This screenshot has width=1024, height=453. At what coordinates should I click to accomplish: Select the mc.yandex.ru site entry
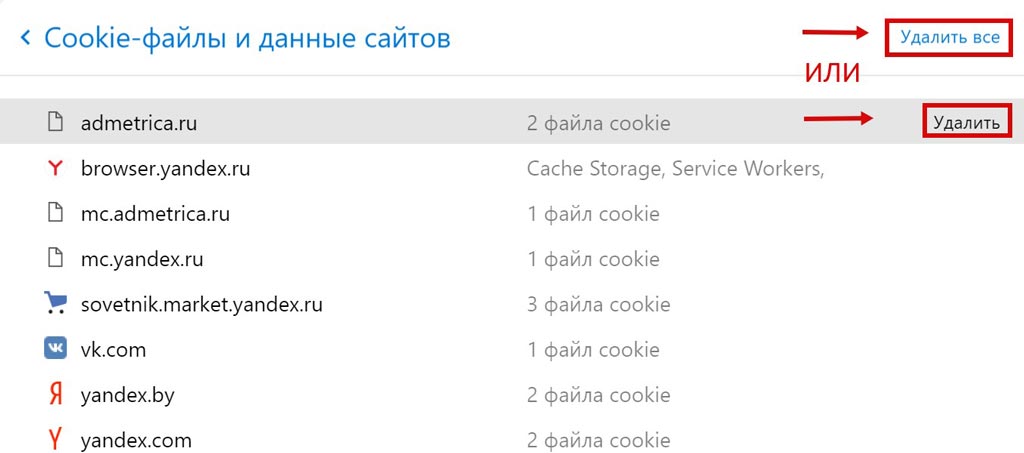(142, 259)
